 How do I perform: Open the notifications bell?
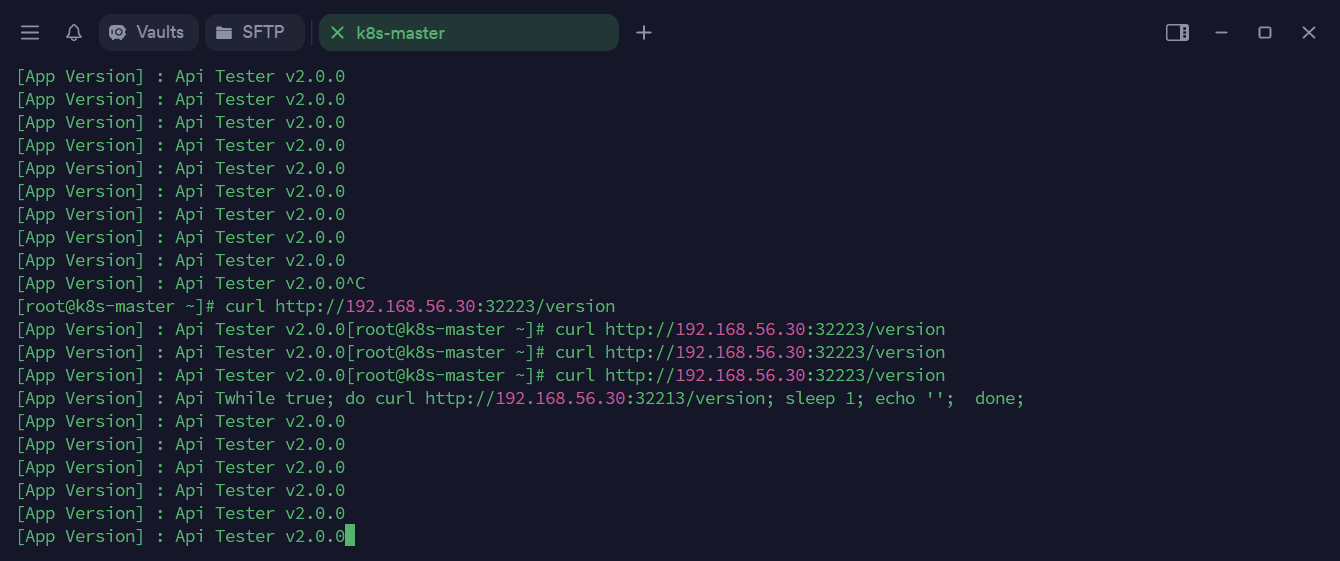click(74, 33)
